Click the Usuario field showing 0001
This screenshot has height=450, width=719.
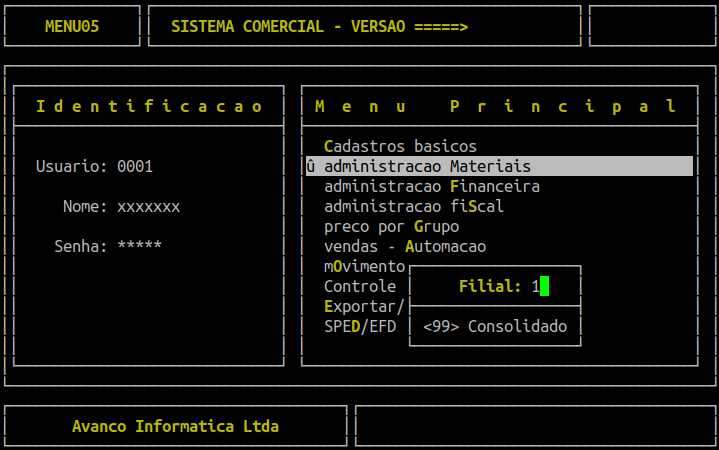(135, 166)
